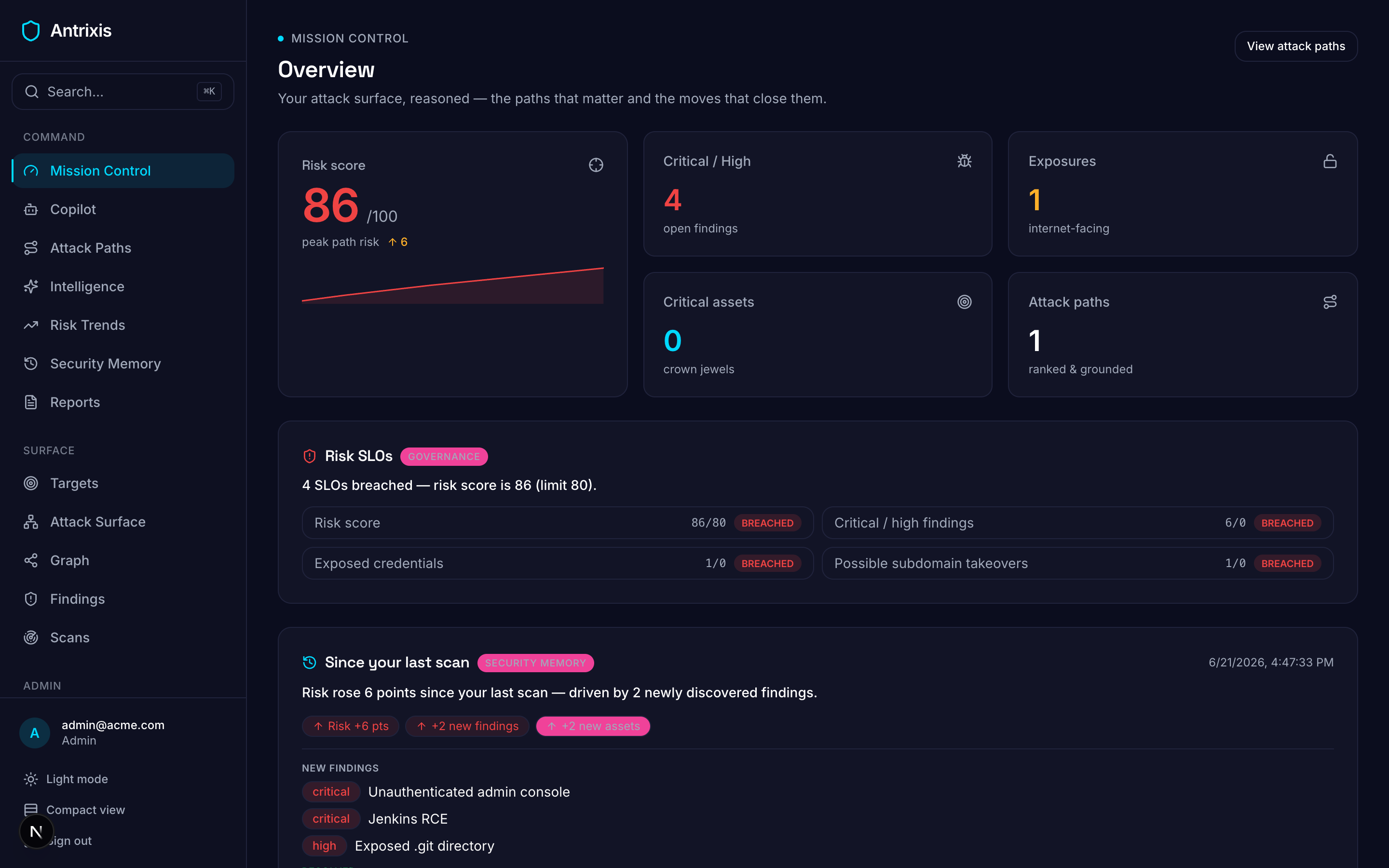
Task: Click the Security Memory history icon
Action: (x=31, y=364)
